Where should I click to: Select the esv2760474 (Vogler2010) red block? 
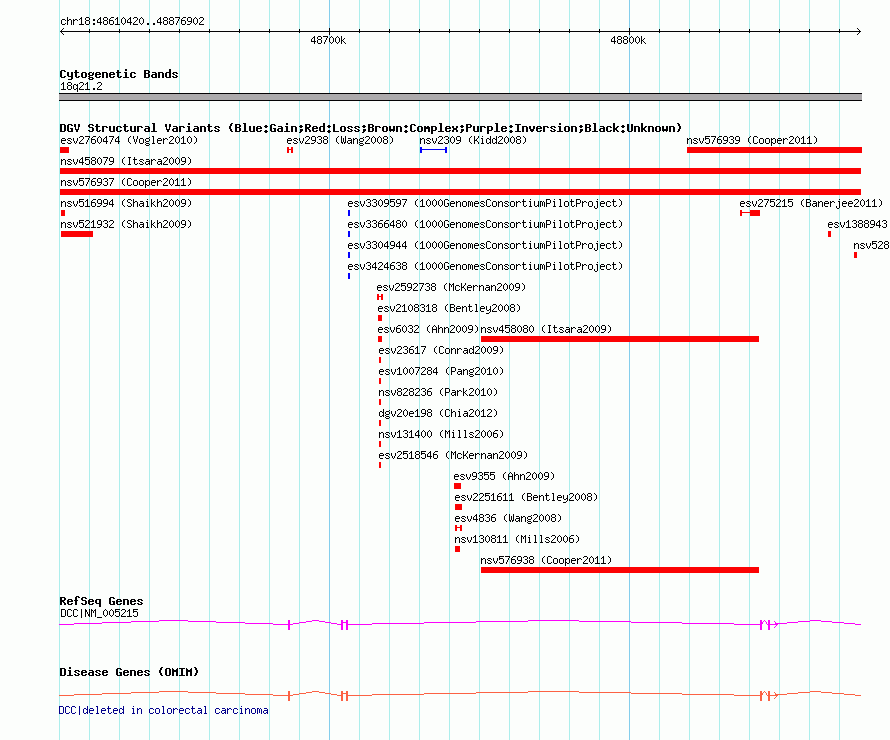[x=64, y=150]
